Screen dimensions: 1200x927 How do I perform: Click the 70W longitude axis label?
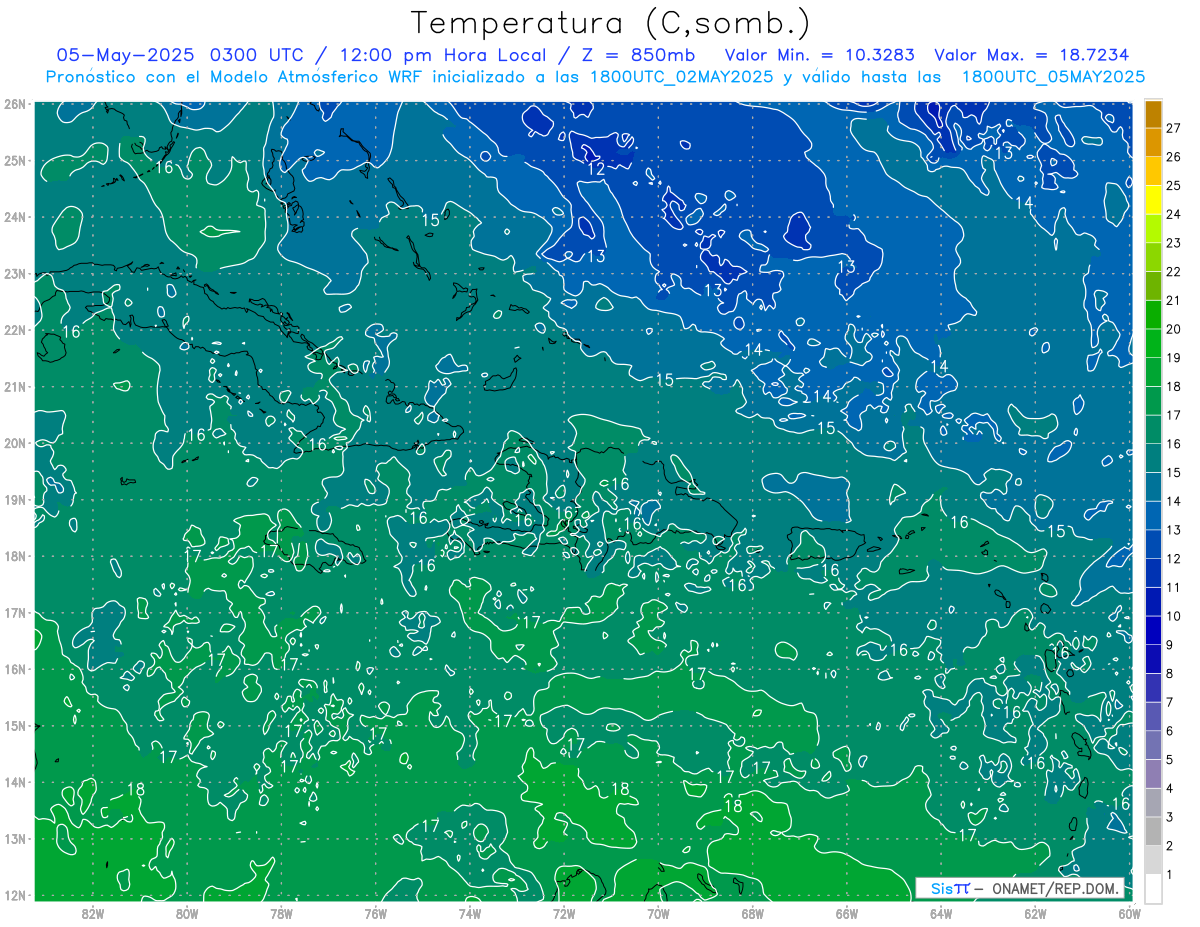[658, 913]
